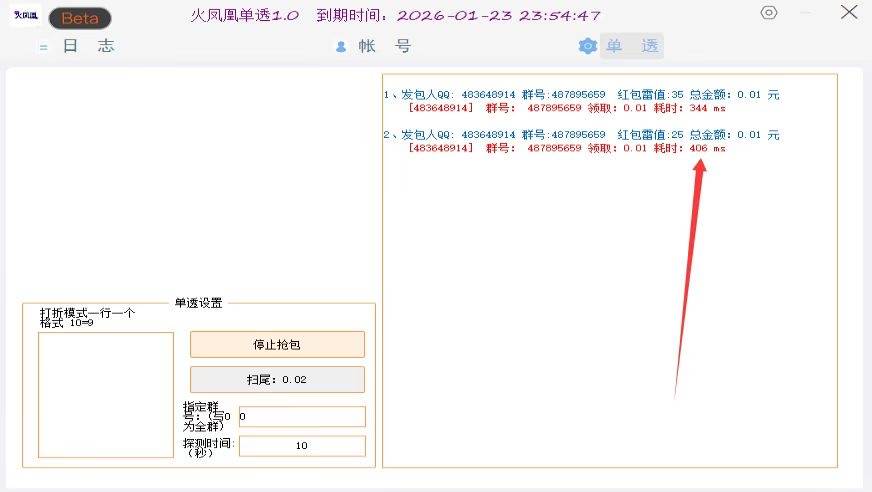
Task: Click the 帐号 user icon
Action: [x=341, y=47]
